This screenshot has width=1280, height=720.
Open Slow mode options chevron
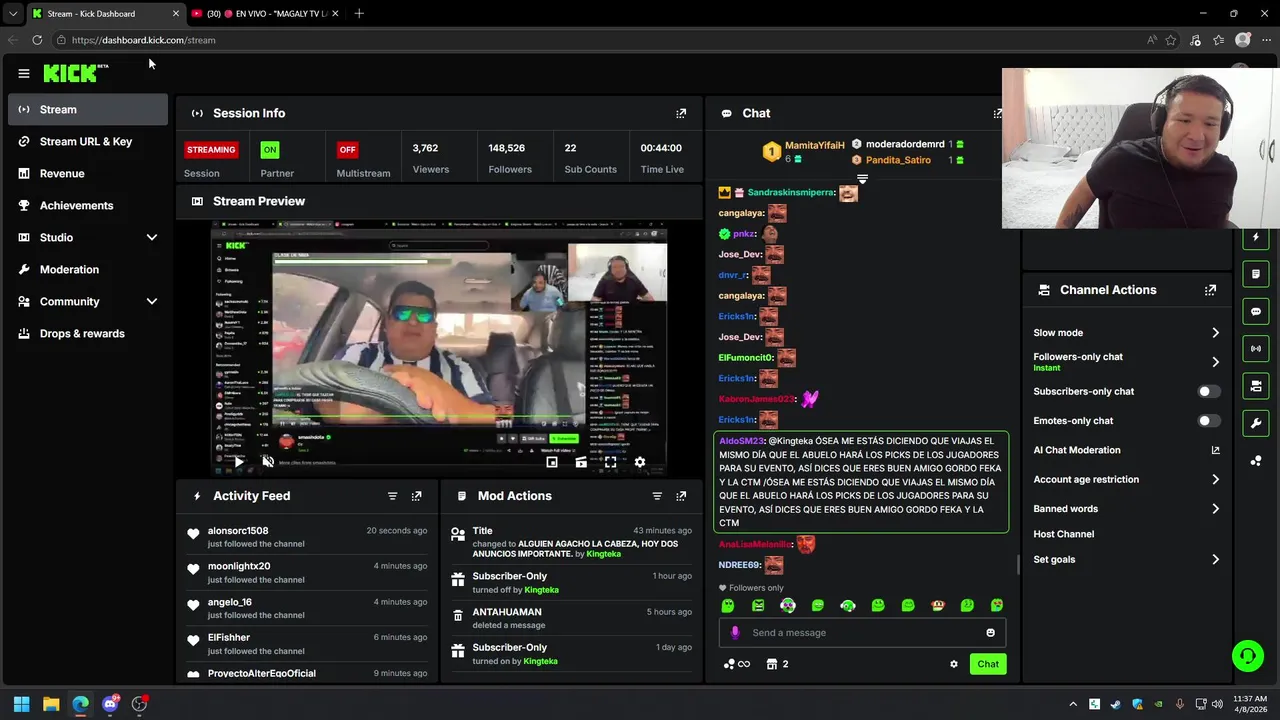pyautogui.click(x=1215, y=333)
